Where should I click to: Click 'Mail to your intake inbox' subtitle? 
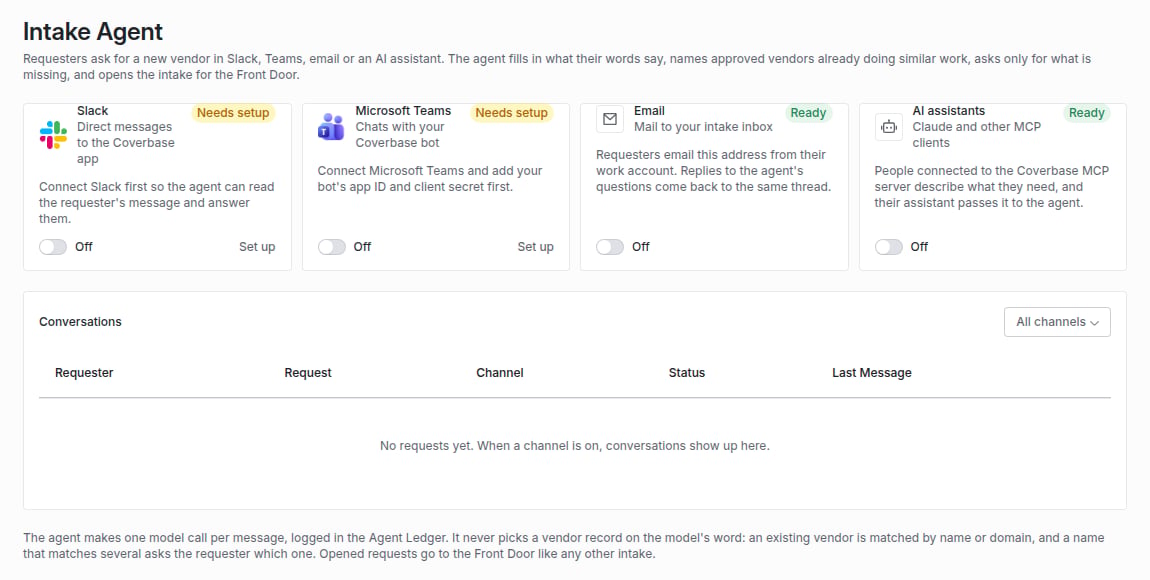pos(703,127)
